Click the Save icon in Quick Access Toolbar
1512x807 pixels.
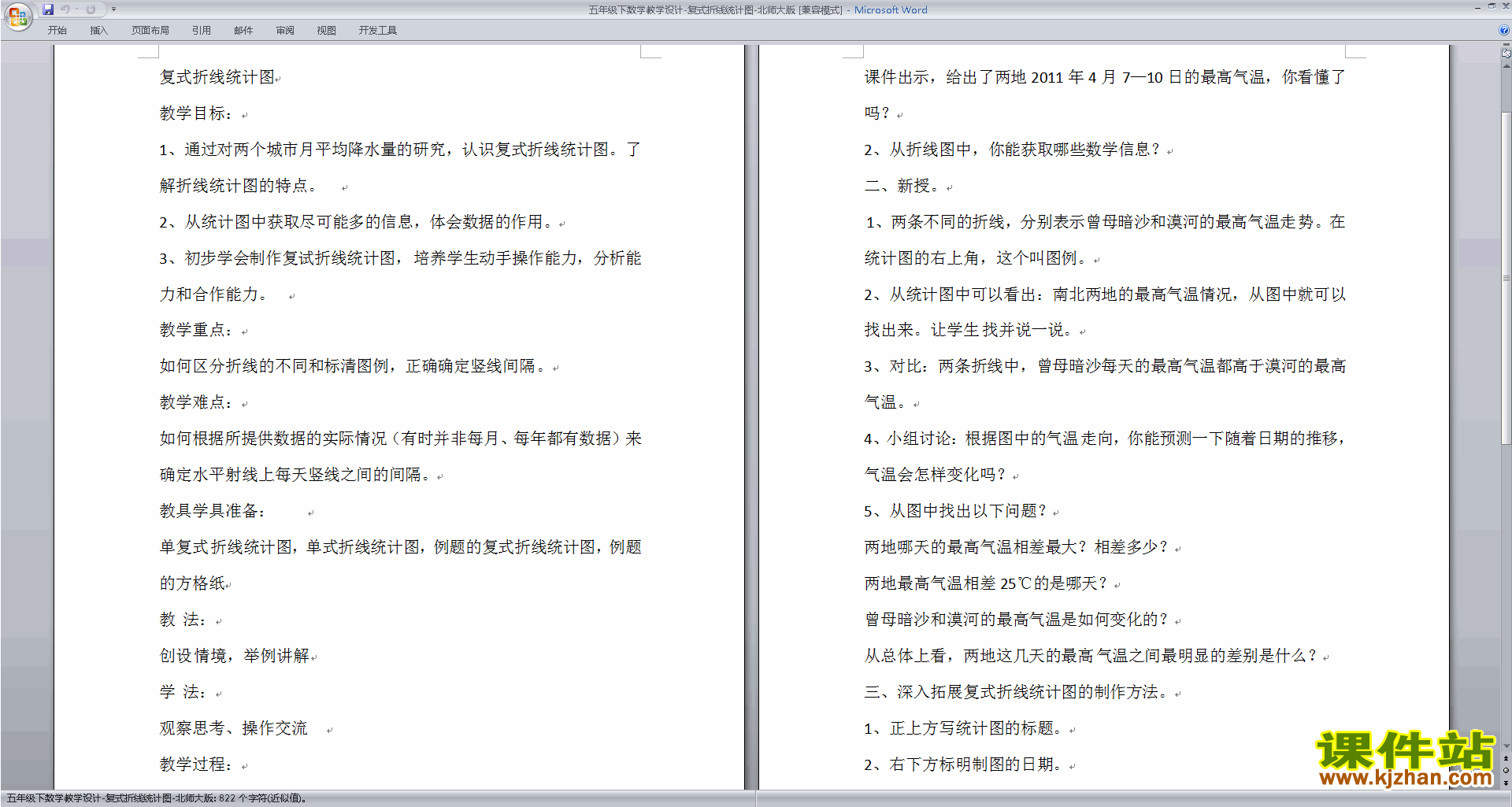(x=48, y=9)
